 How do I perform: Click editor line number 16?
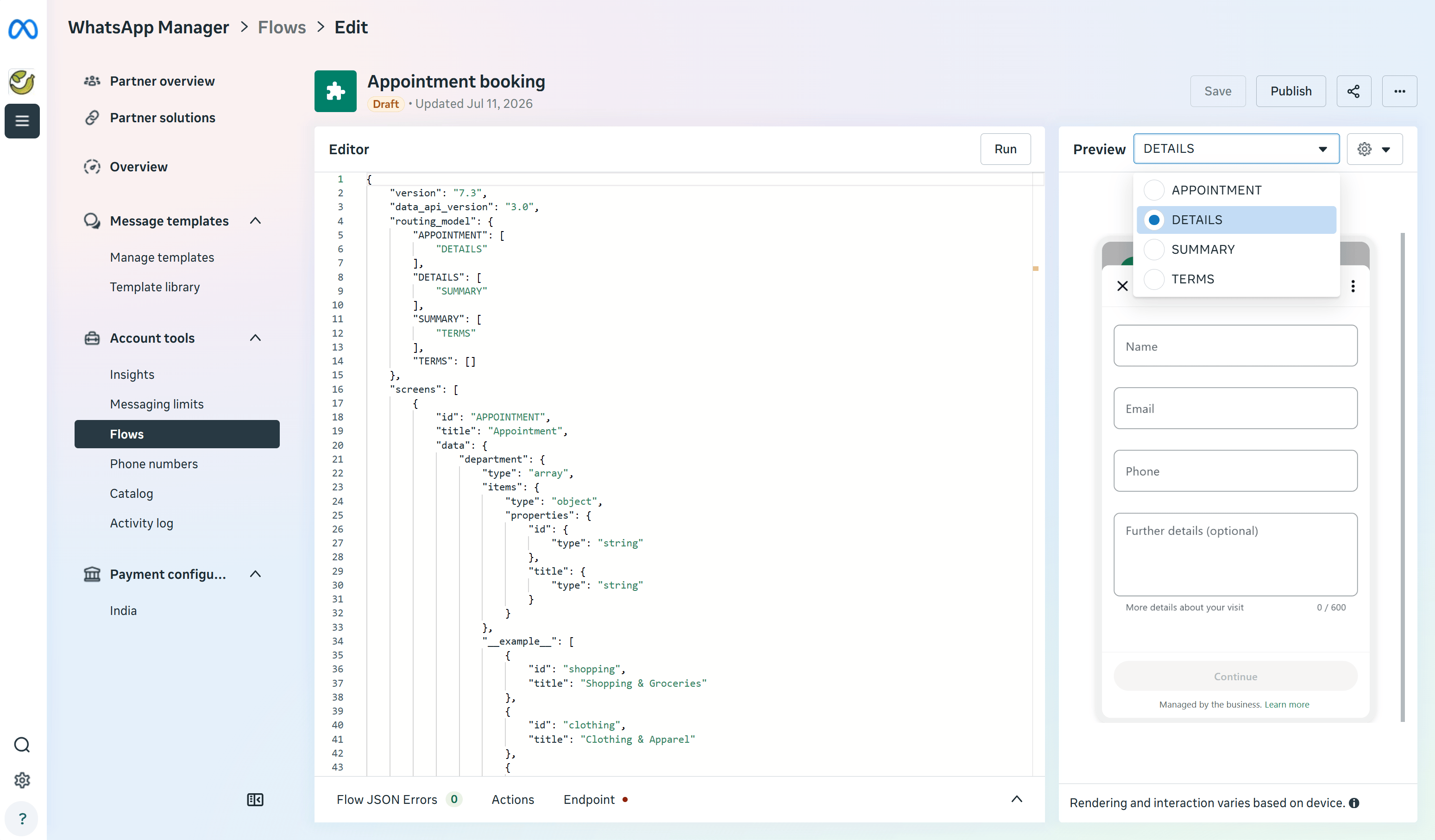pos(338,389)
